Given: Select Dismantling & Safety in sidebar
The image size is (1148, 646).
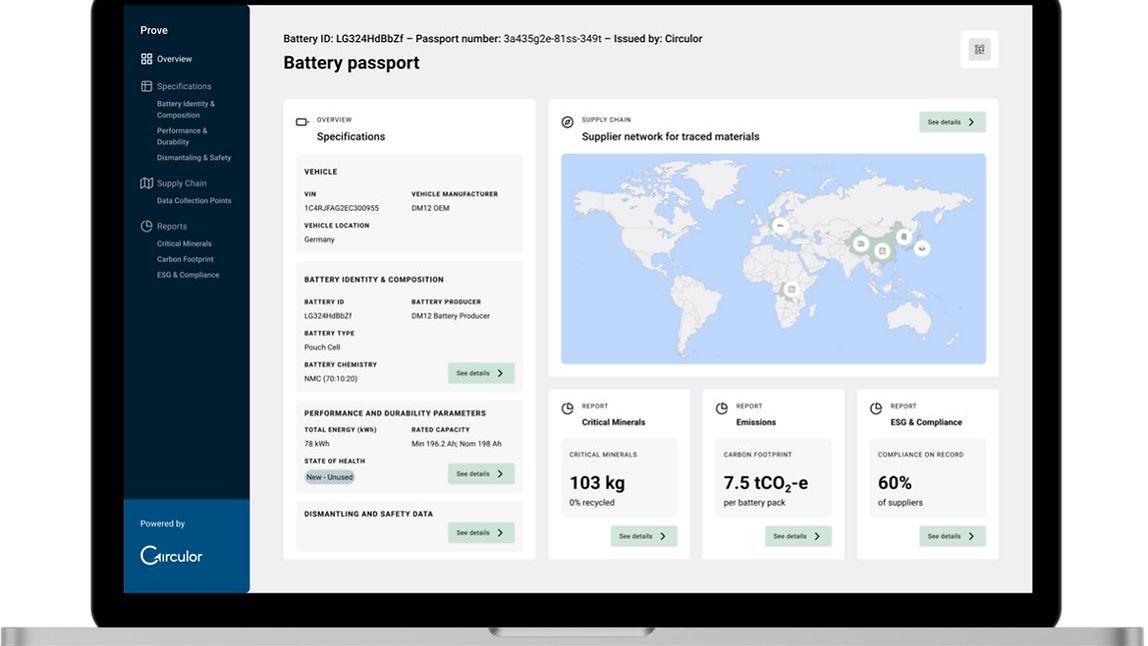Looking at the screenshot, I should pos(193,158).
